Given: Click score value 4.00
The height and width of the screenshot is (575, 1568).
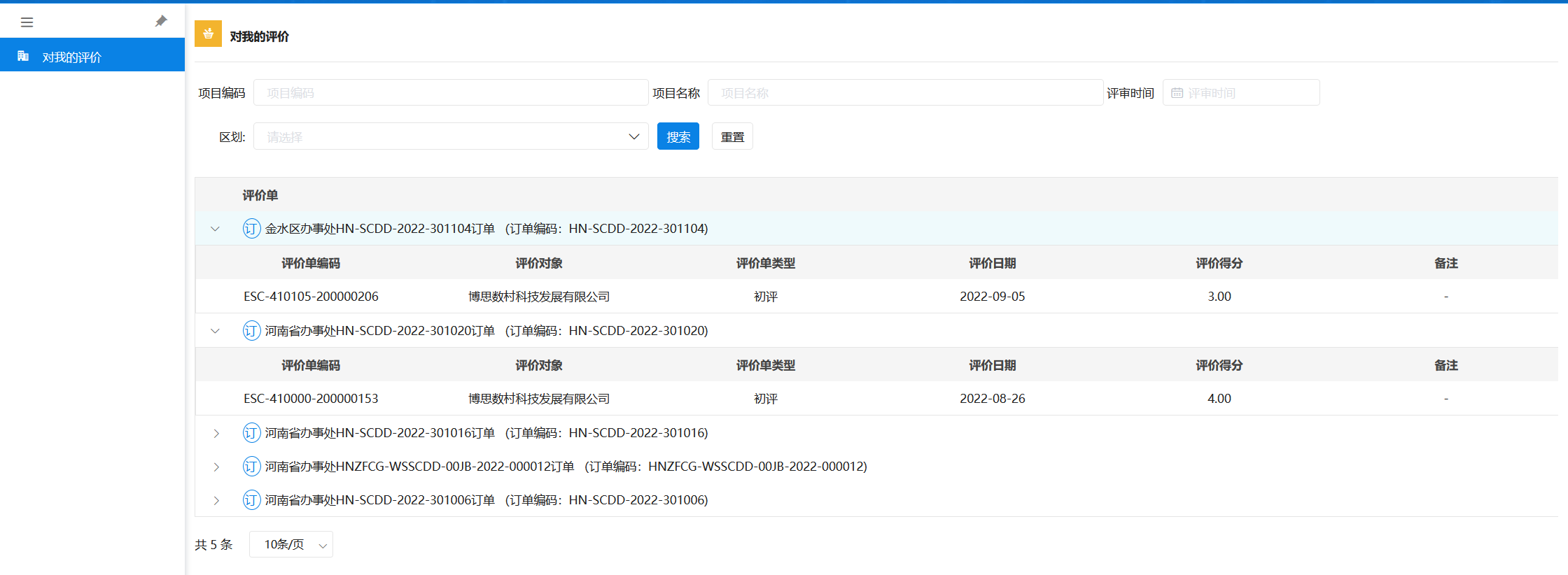Looking at the screenshot, I should pyautogui.click(x=1219, y=399).
